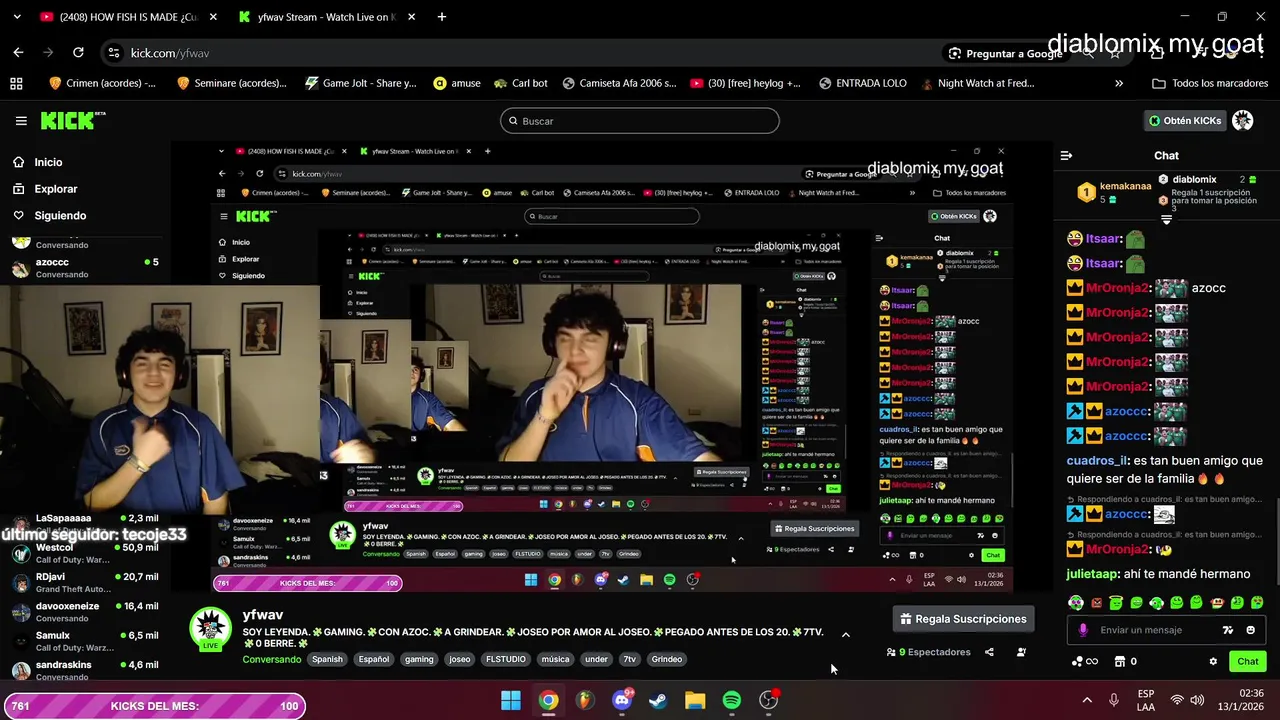Open FL Studio from the taskbar
Image resolution: width=1280 pixels, height=720 pixels.
point(585,700)
